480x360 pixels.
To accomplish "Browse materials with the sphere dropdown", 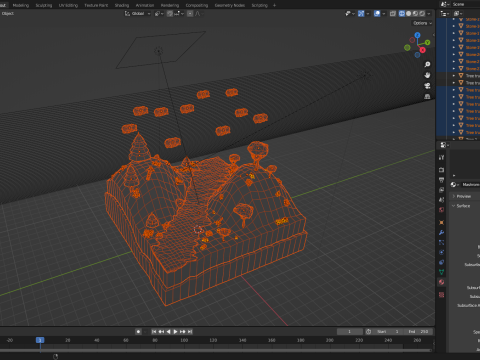I will 455,185.
